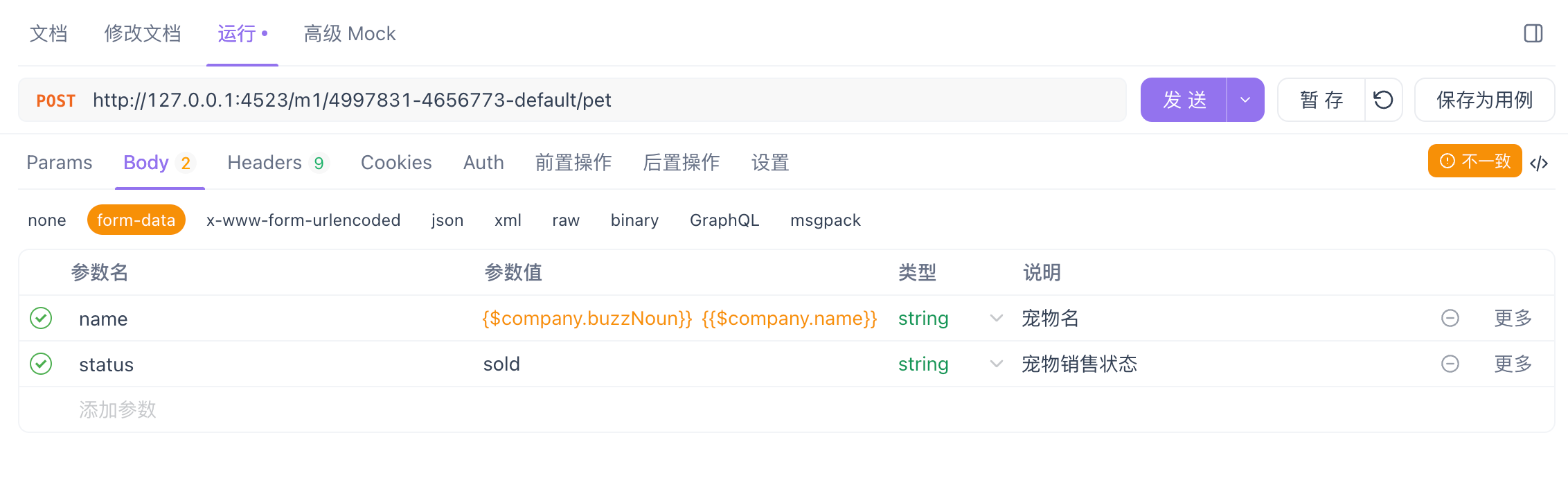Viewport: 1568px width, 478px height.
Task: Open the POST method selector
Action: point(56,100)
